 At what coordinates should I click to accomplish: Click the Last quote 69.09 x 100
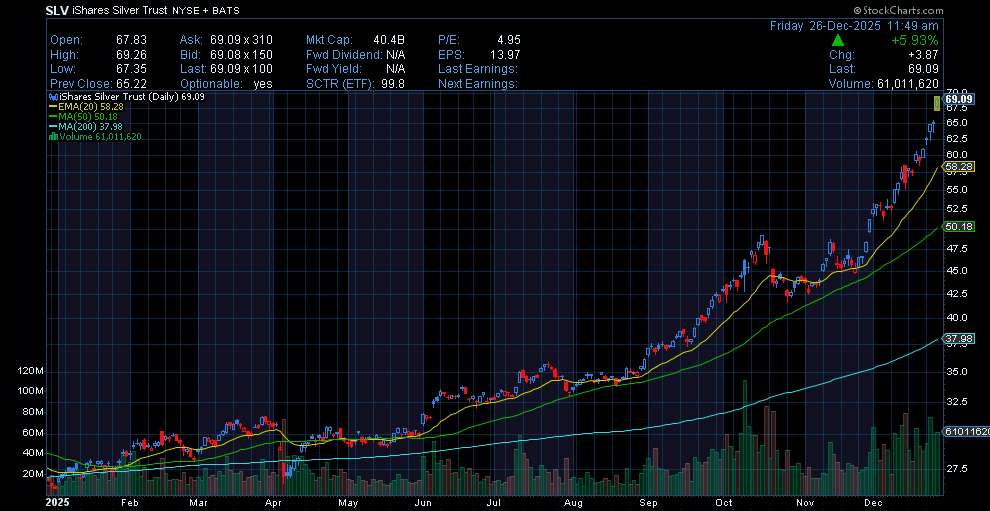[241, 69]
